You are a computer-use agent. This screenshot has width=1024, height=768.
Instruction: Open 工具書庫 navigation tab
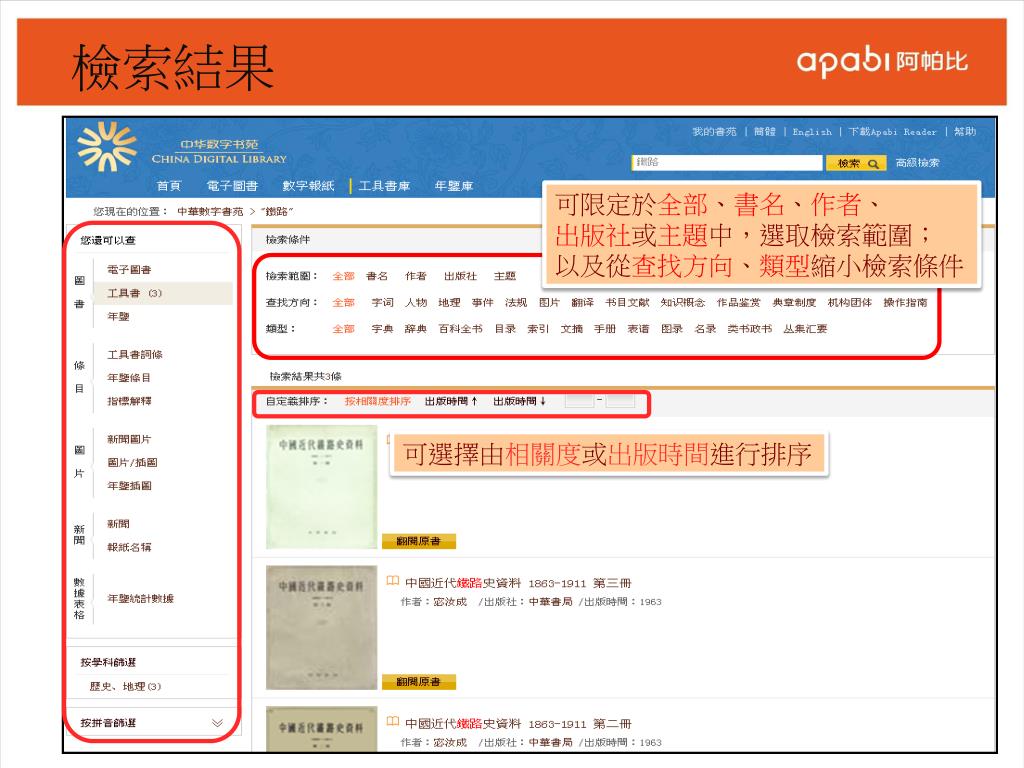coord(384,186)
